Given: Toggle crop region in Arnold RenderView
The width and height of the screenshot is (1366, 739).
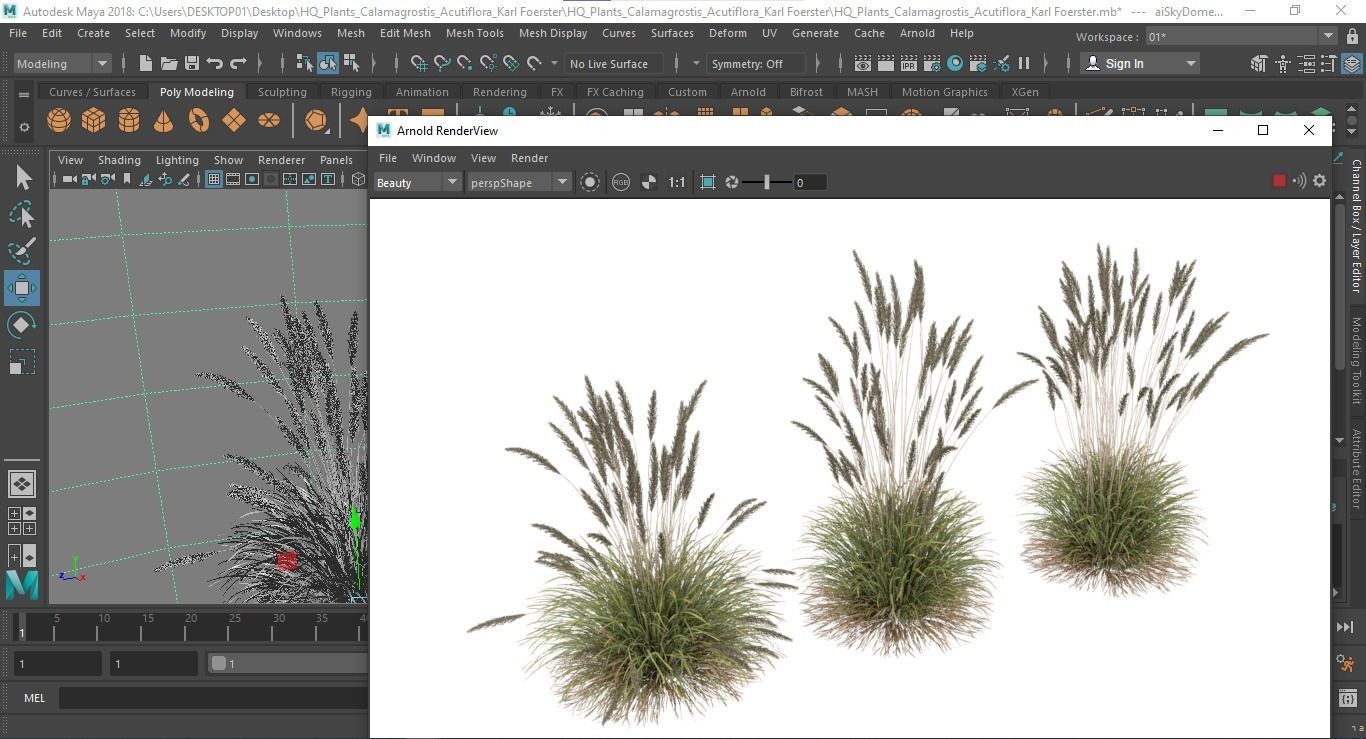Looking at the screenshot, I should 708,182.
